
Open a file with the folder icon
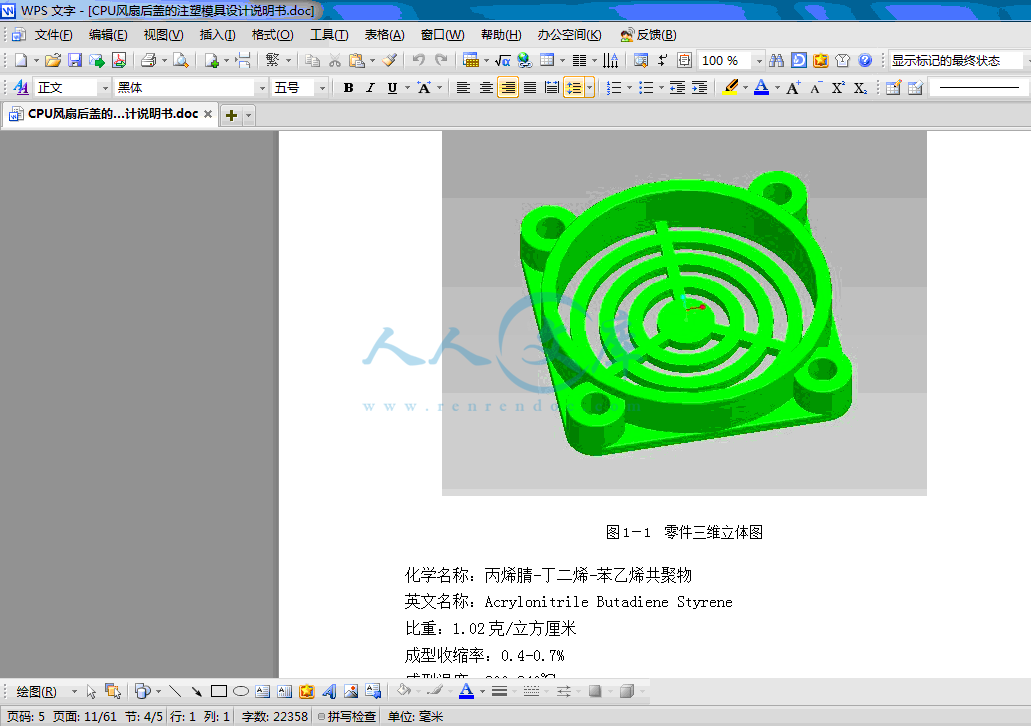point(53,60)
